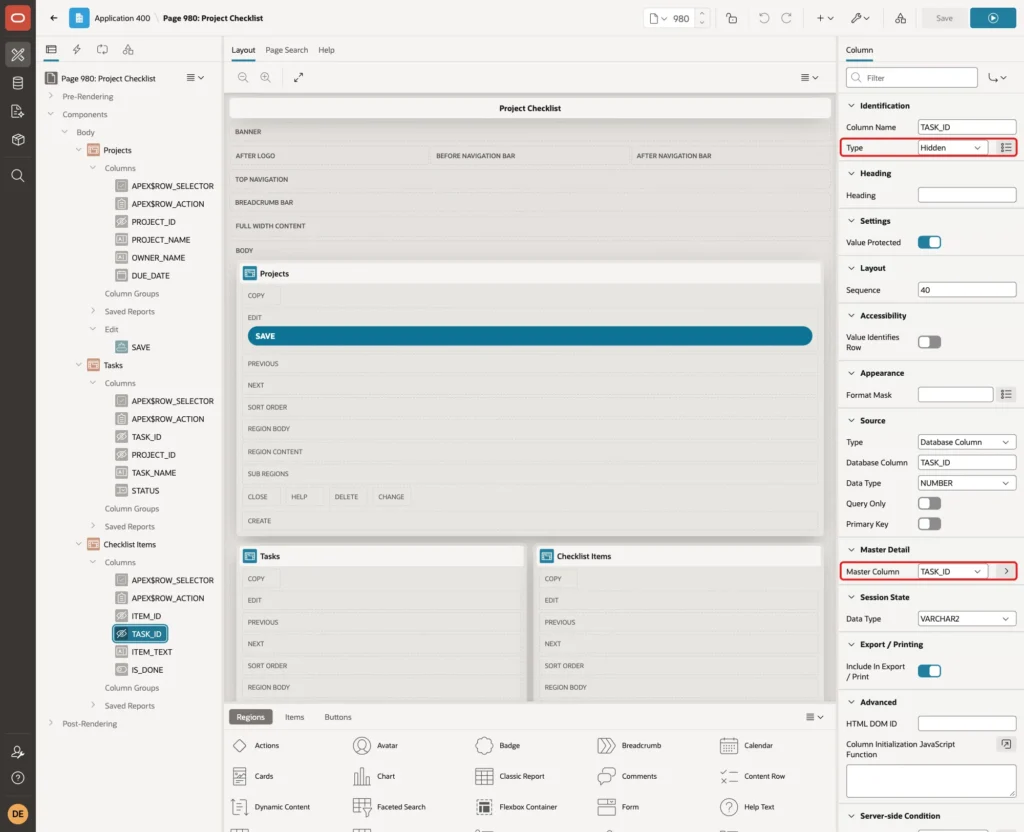Open the Create plus menu
1024x832 pixels.
(824, 18)
